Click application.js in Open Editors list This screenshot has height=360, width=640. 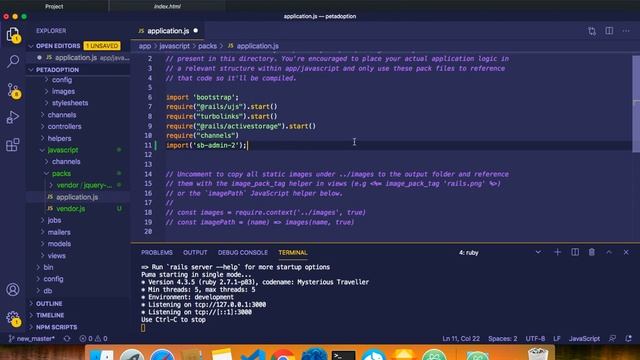pos(76,58)
